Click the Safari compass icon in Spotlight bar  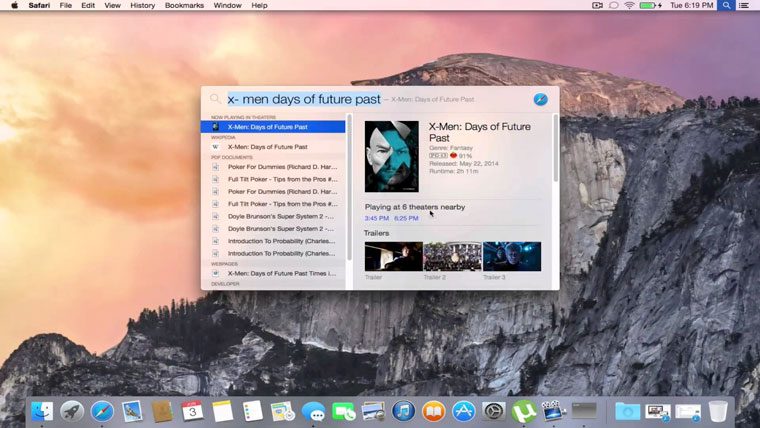pos(540,99)
